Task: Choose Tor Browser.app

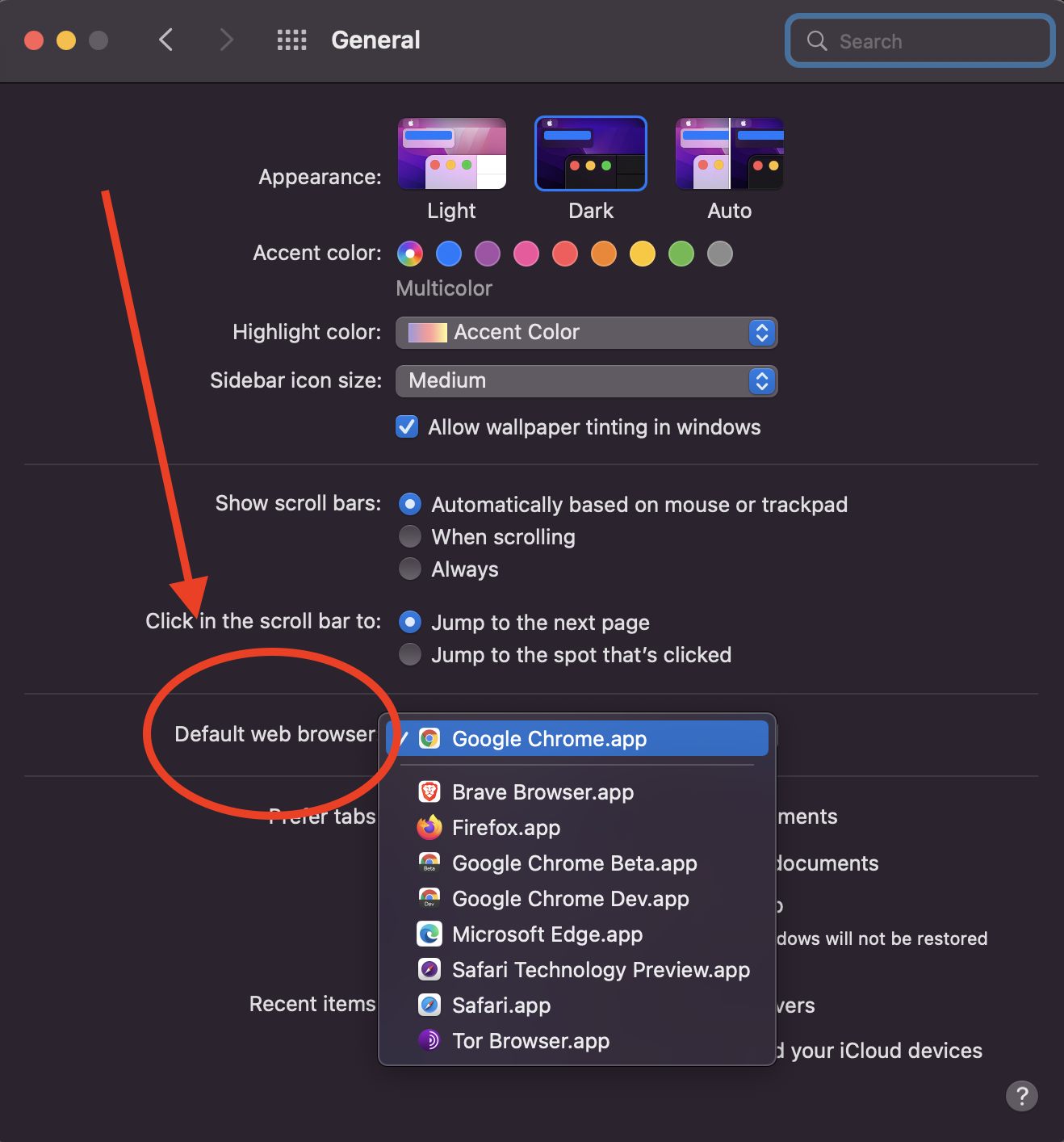Action: point(577,1040)
